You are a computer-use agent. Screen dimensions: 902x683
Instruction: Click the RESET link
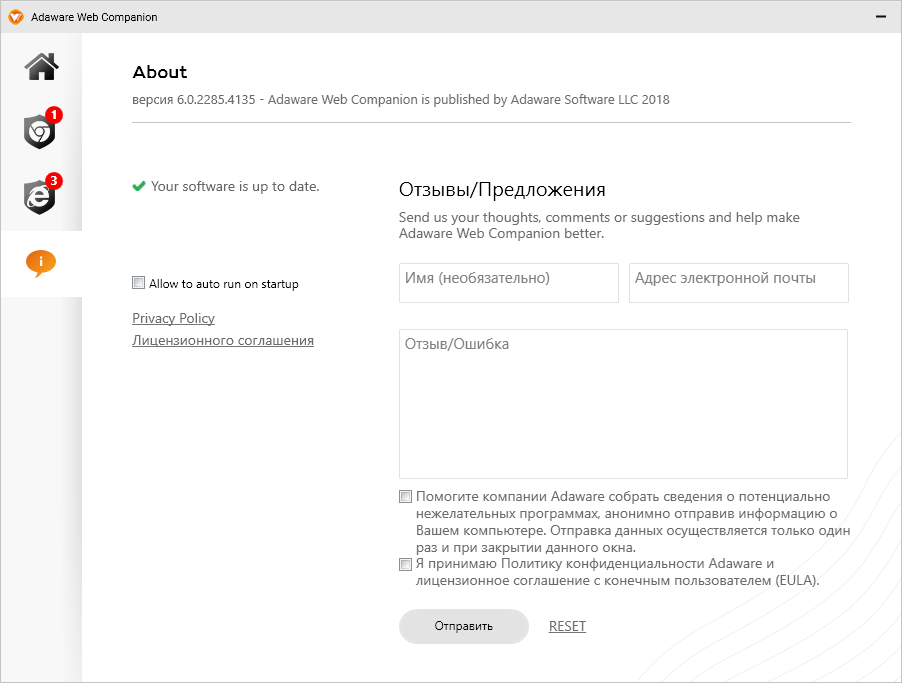click(567, 626)
